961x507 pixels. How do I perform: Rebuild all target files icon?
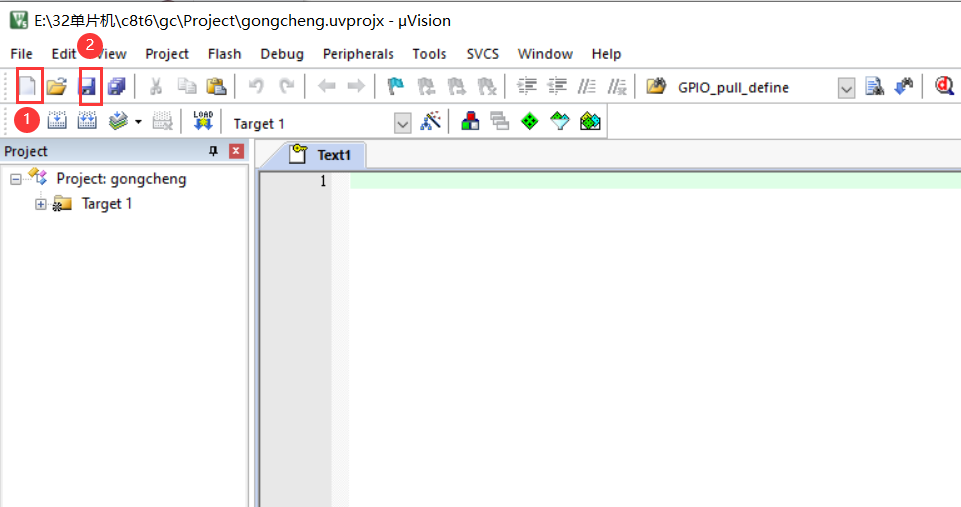(87, 121)
